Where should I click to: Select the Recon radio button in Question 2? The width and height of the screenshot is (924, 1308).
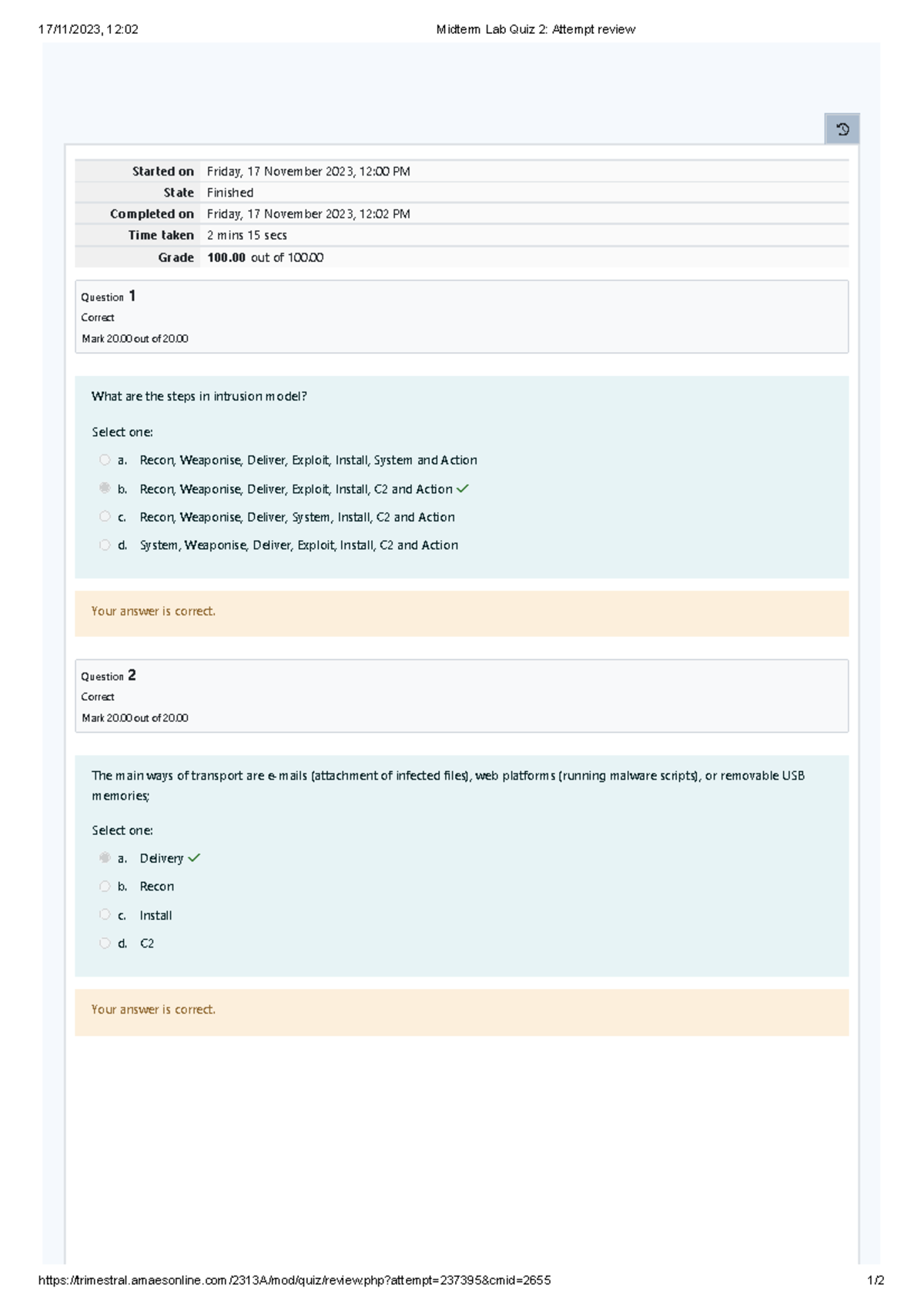coord(105,887)
